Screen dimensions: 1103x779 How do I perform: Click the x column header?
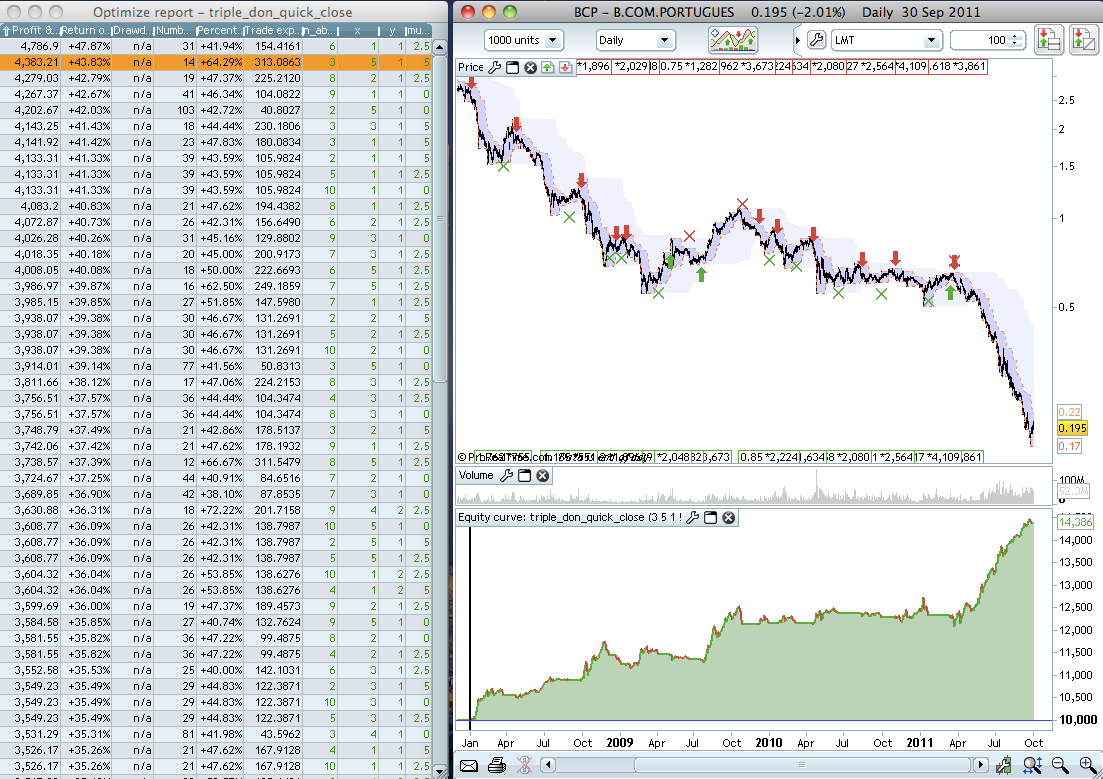pyautogui.click(x=358, y=30)
